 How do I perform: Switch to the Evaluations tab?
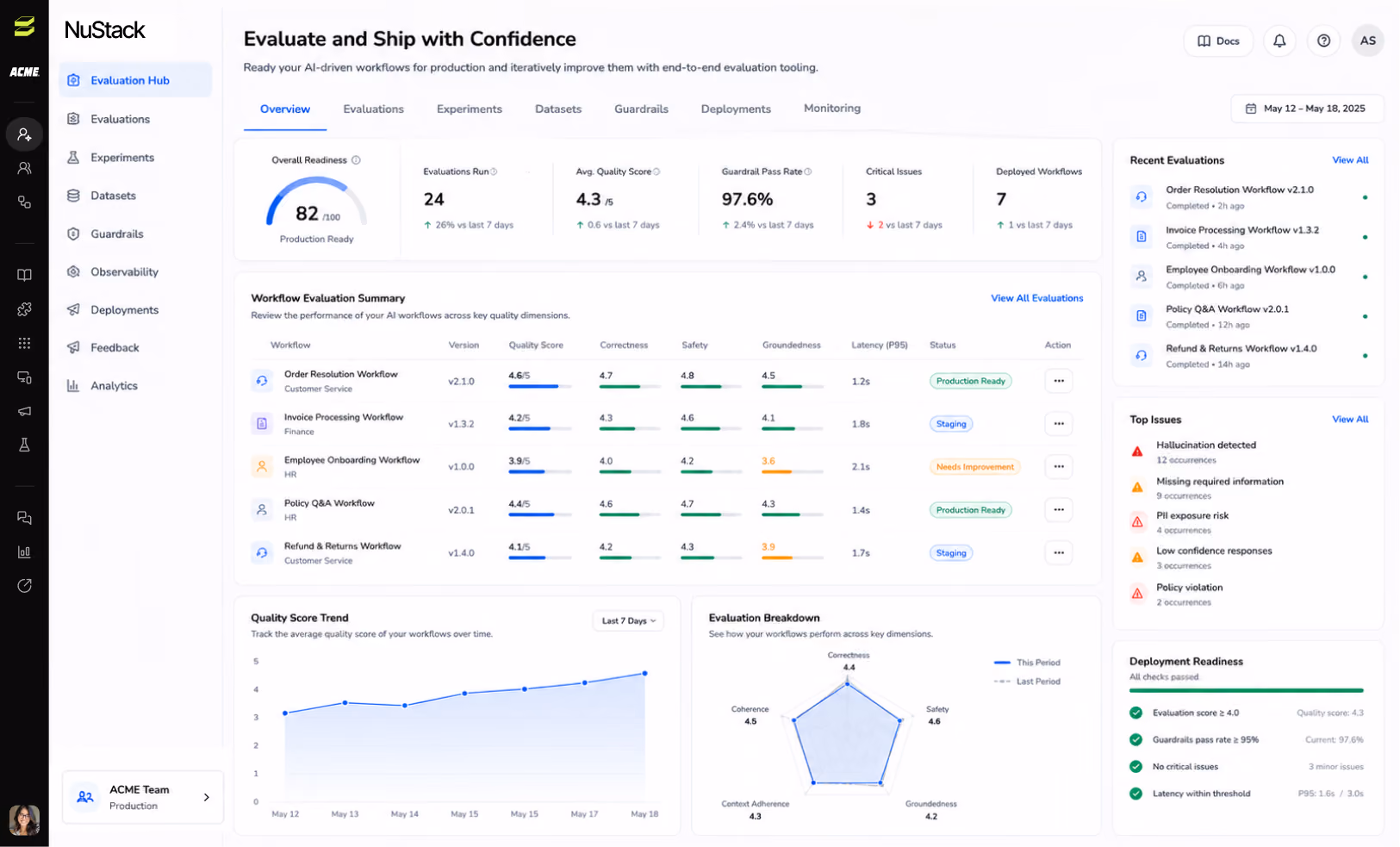(373, 109)
